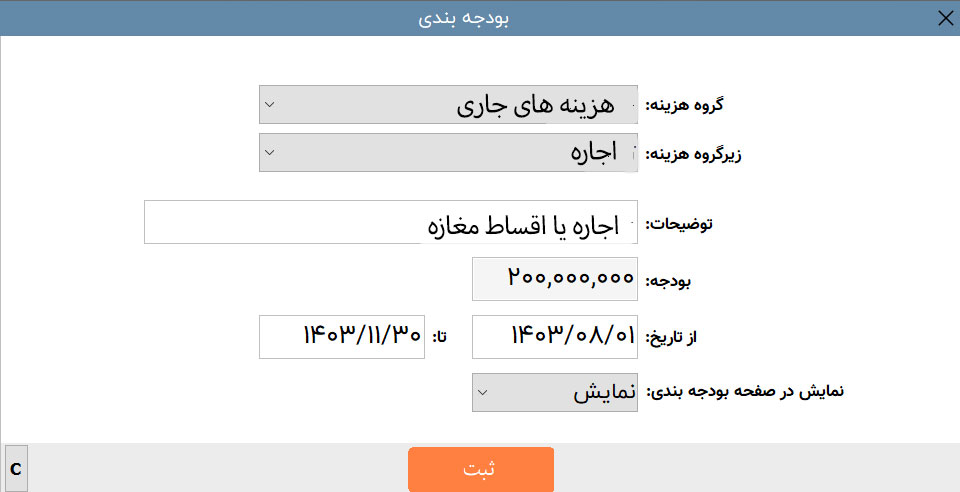The height and width of the screenshot is (492, 960).
Task: Expand the زیرگروه هزینه dropdown arrow
Action: (269, 152)
